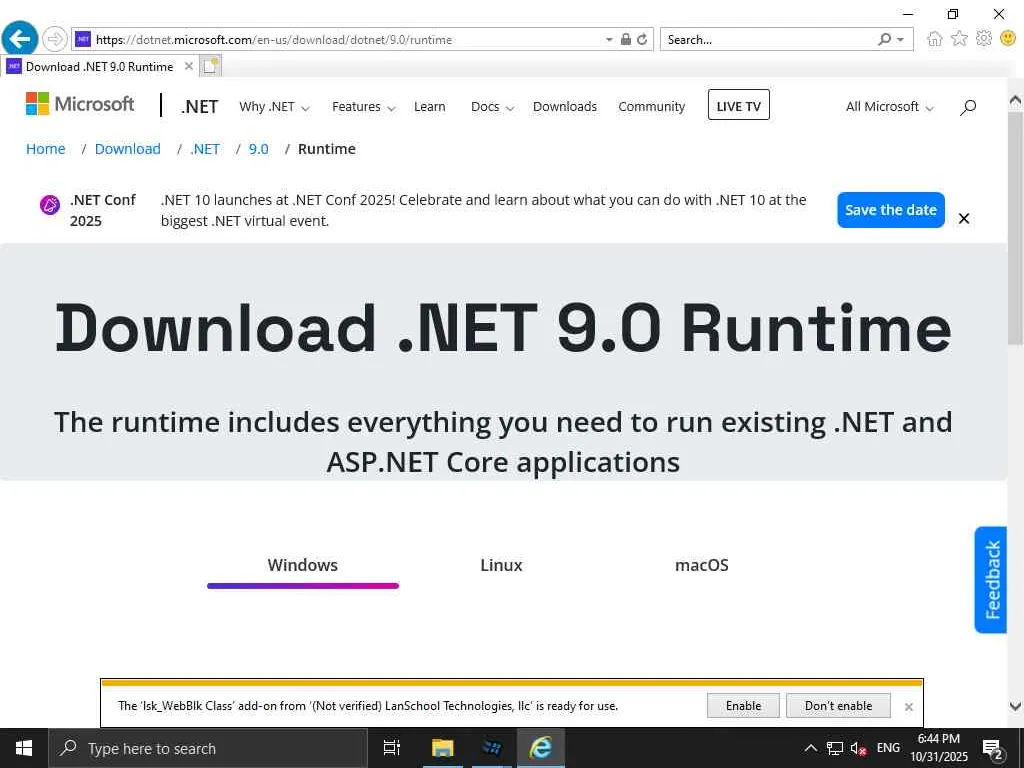Go back with the browser back arrow
The image size is (1024, 768).
pyautogui.click(x=20, y=39)
